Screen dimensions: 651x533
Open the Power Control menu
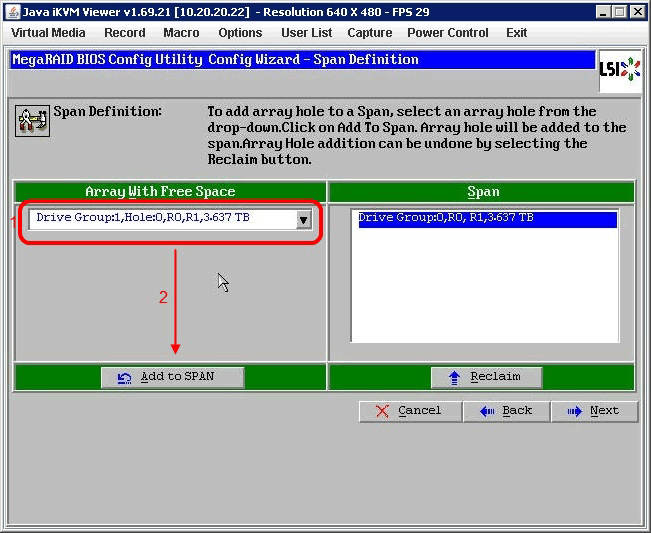pyautogui.click(x=447, y=33)
